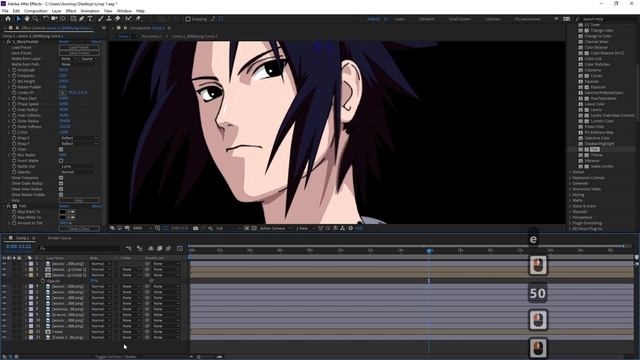Click the stopwatch icon next to Amplitude

(14, 70)
